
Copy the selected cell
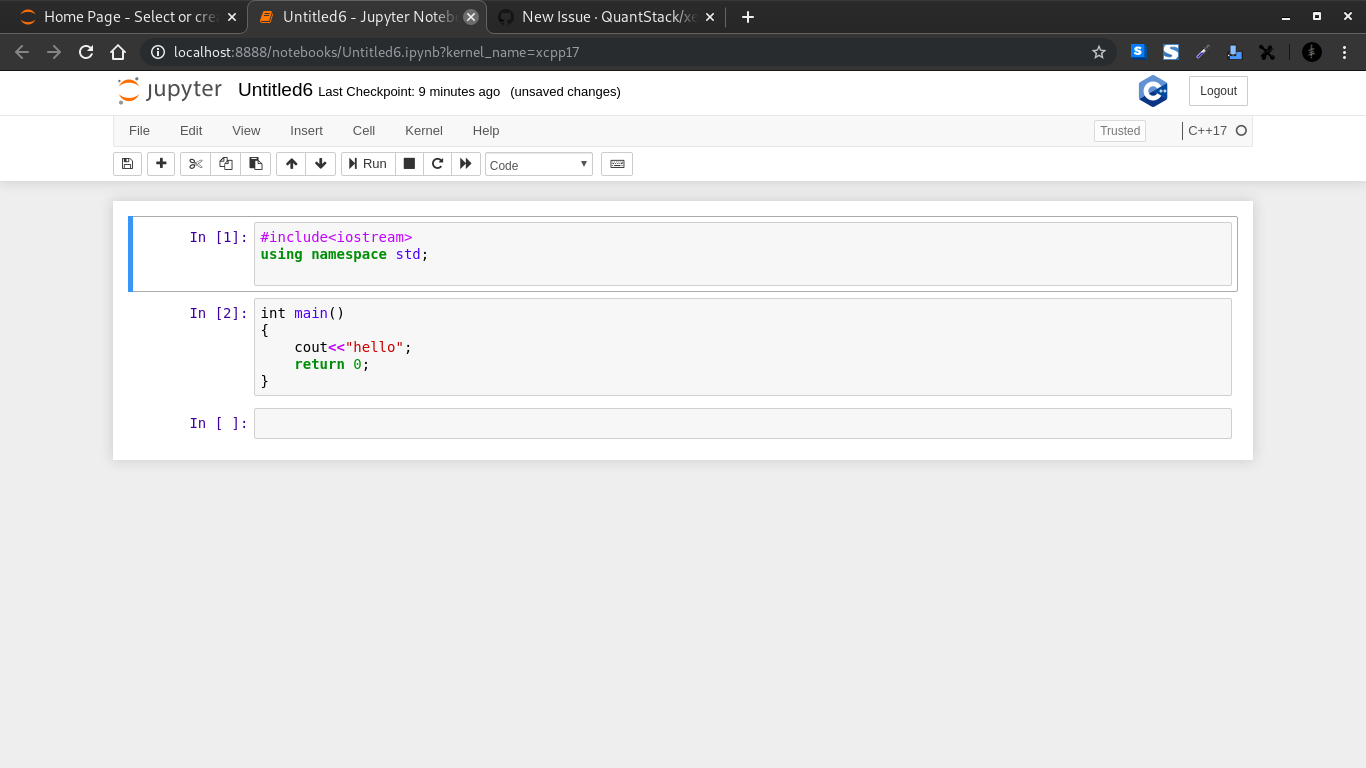[x=225, y=163]
